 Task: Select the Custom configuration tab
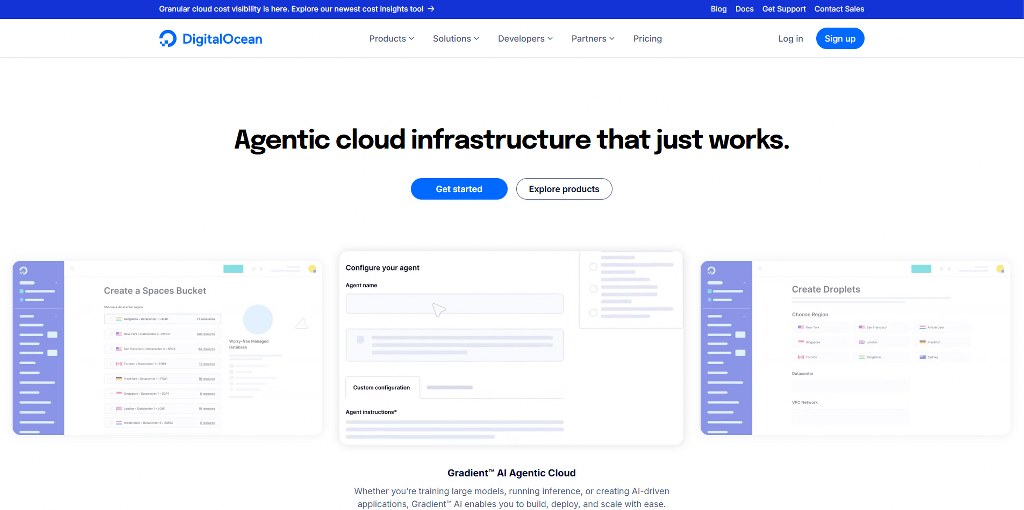point(382,387)
